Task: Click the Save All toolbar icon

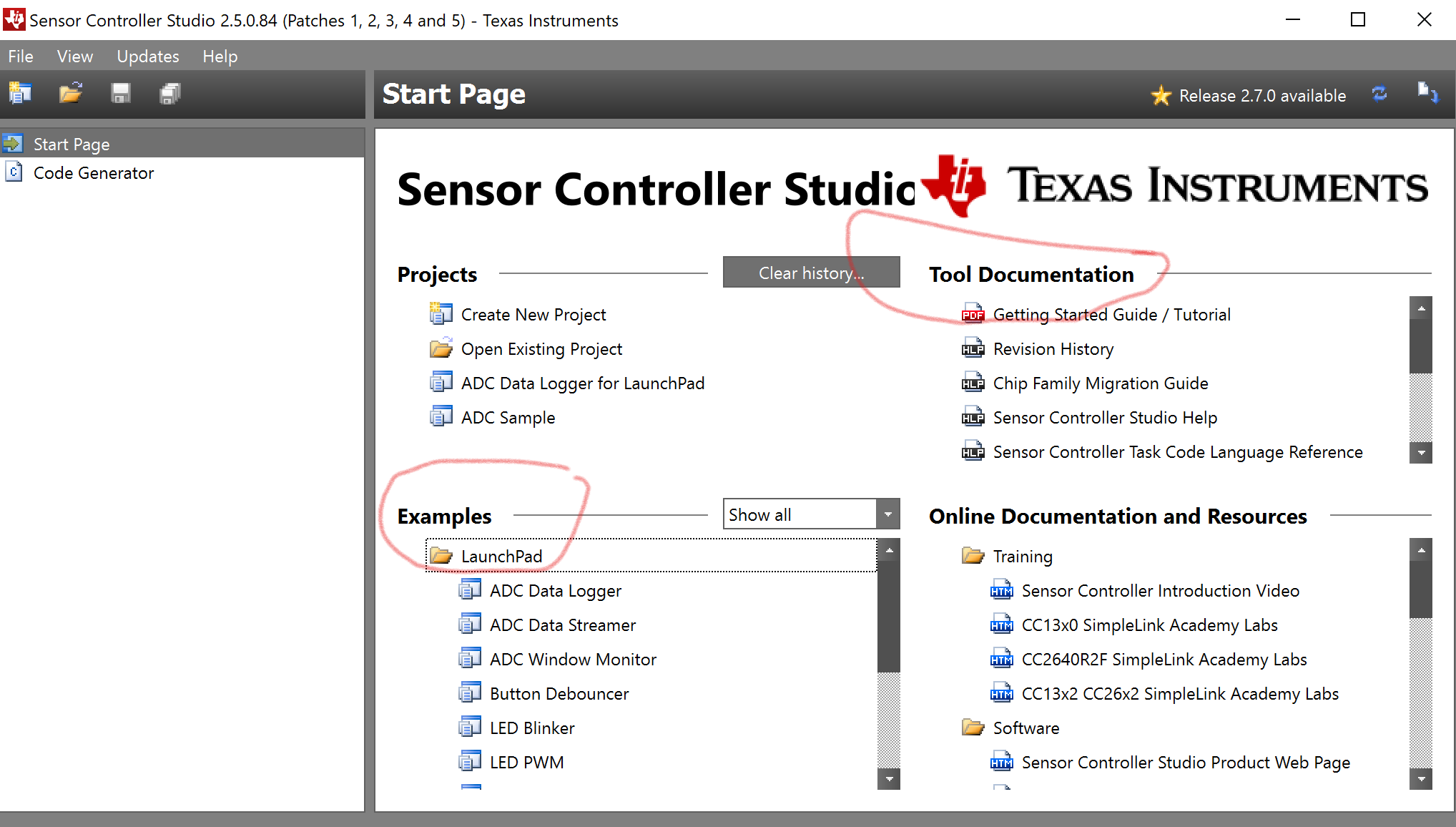Action: pyautogui.click(x=170, y=93)
